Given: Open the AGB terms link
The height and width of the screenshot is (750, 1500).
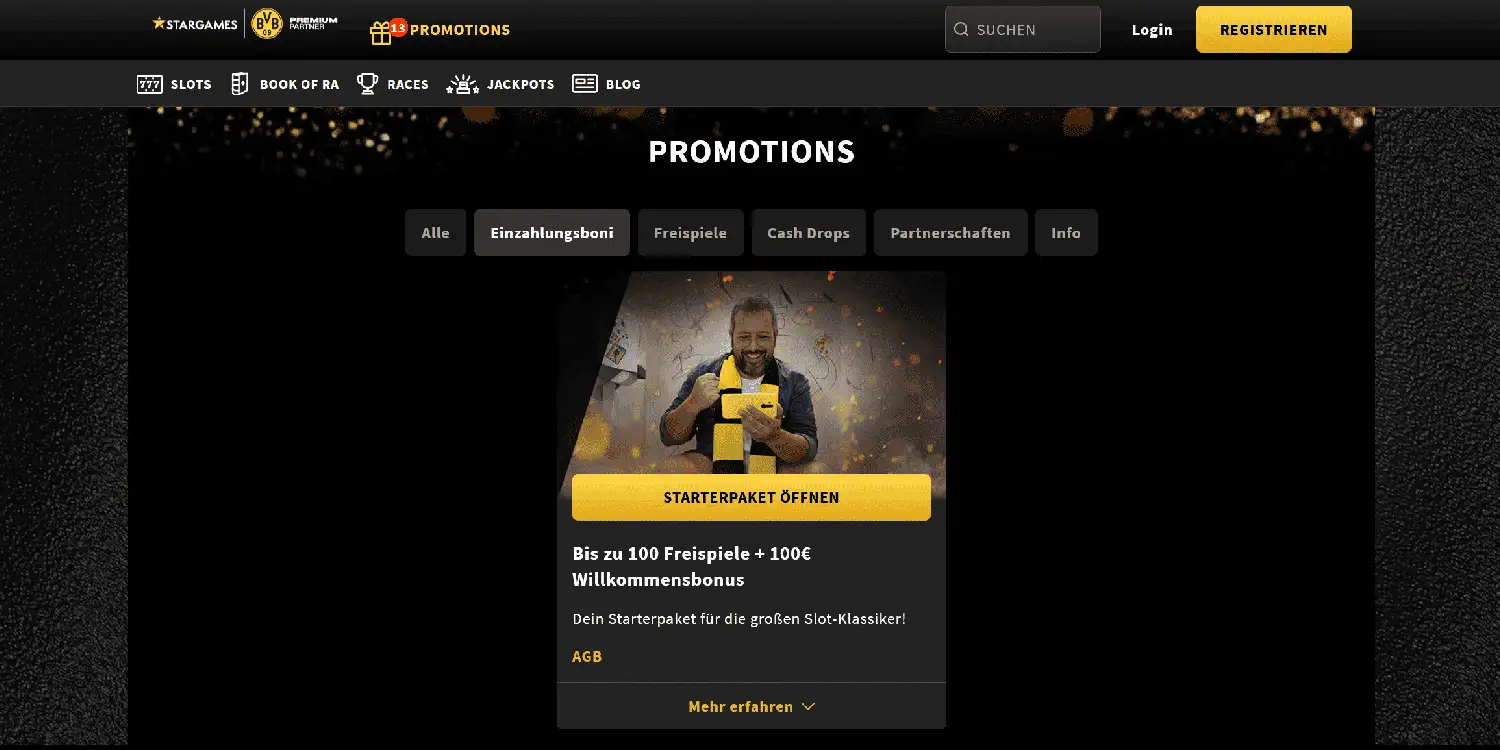Looking at the screenshot, I should click(x=587, y=657).
